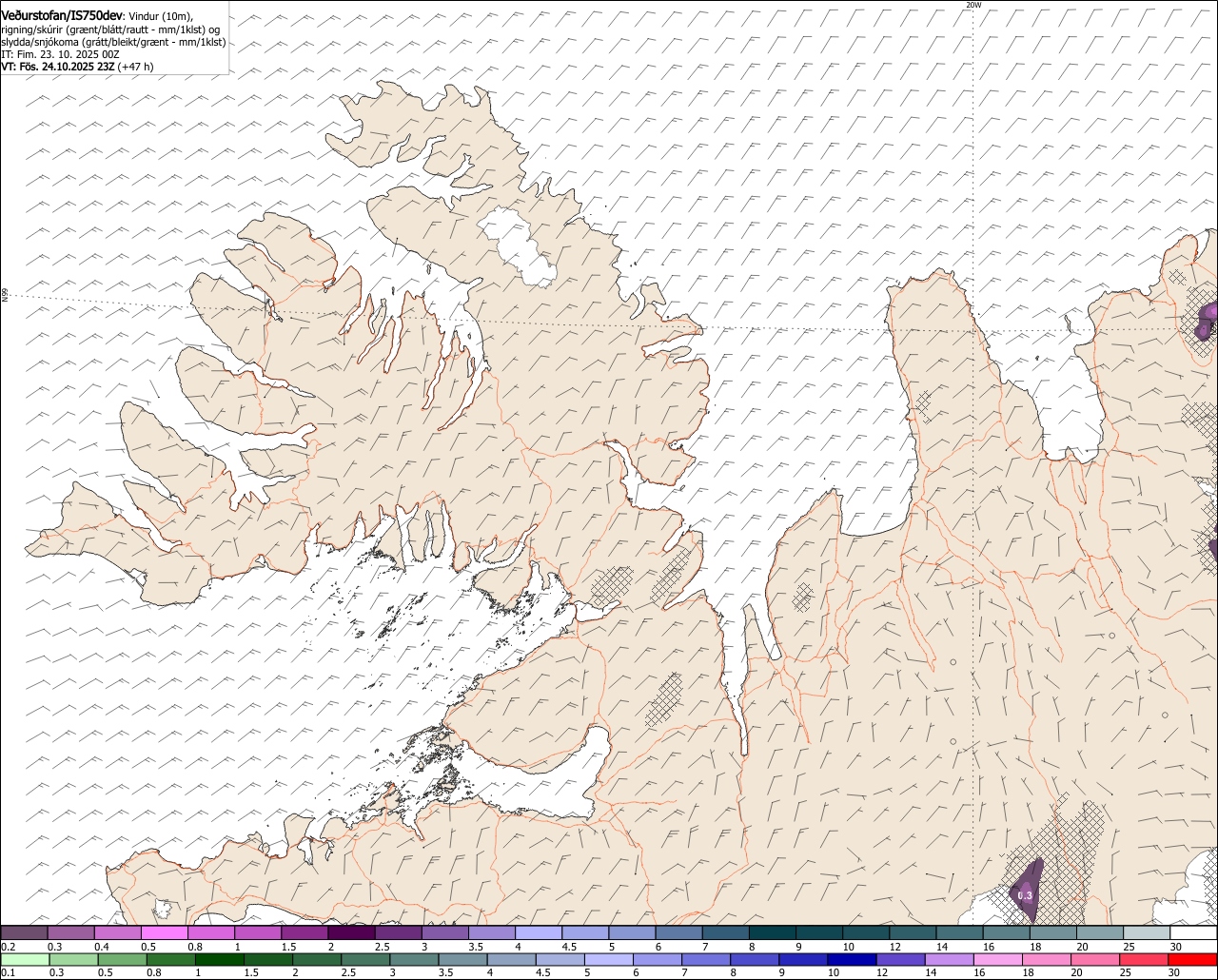Click bottom legend blue swatch between 8 and 9
Screen dimensions: 1218x980
(756, 960)
